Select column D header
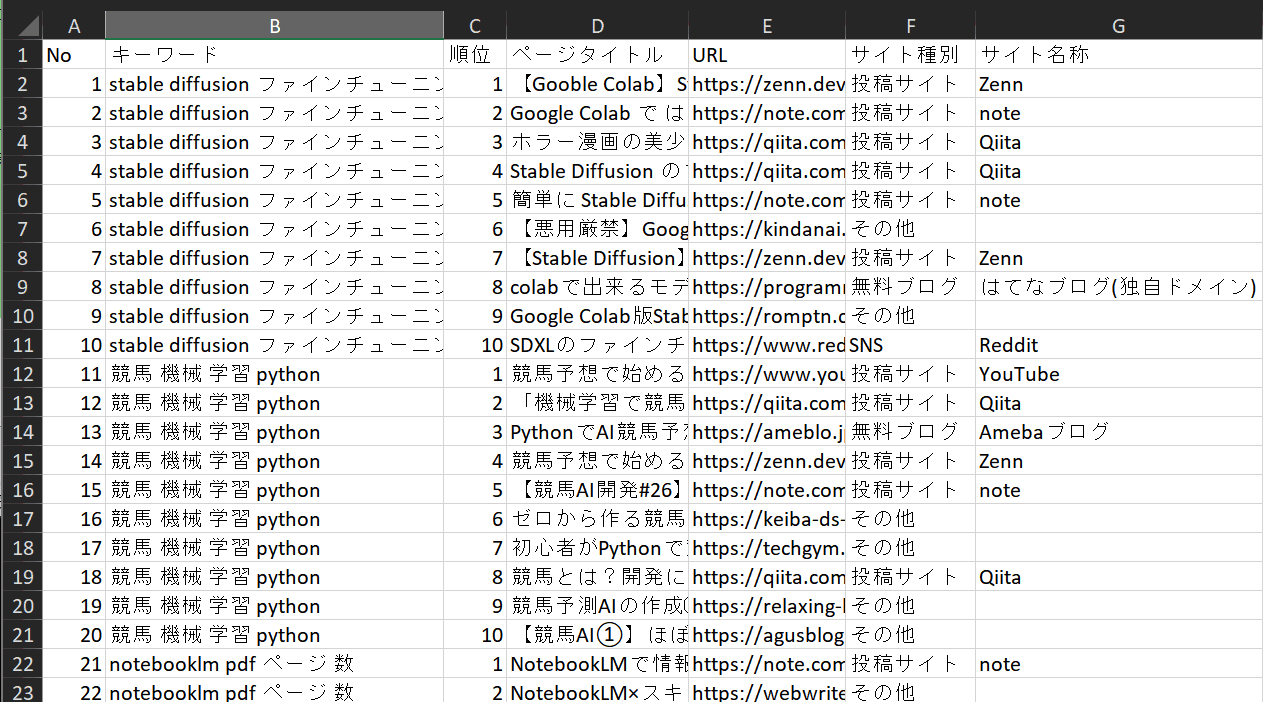 pos(598,26)
